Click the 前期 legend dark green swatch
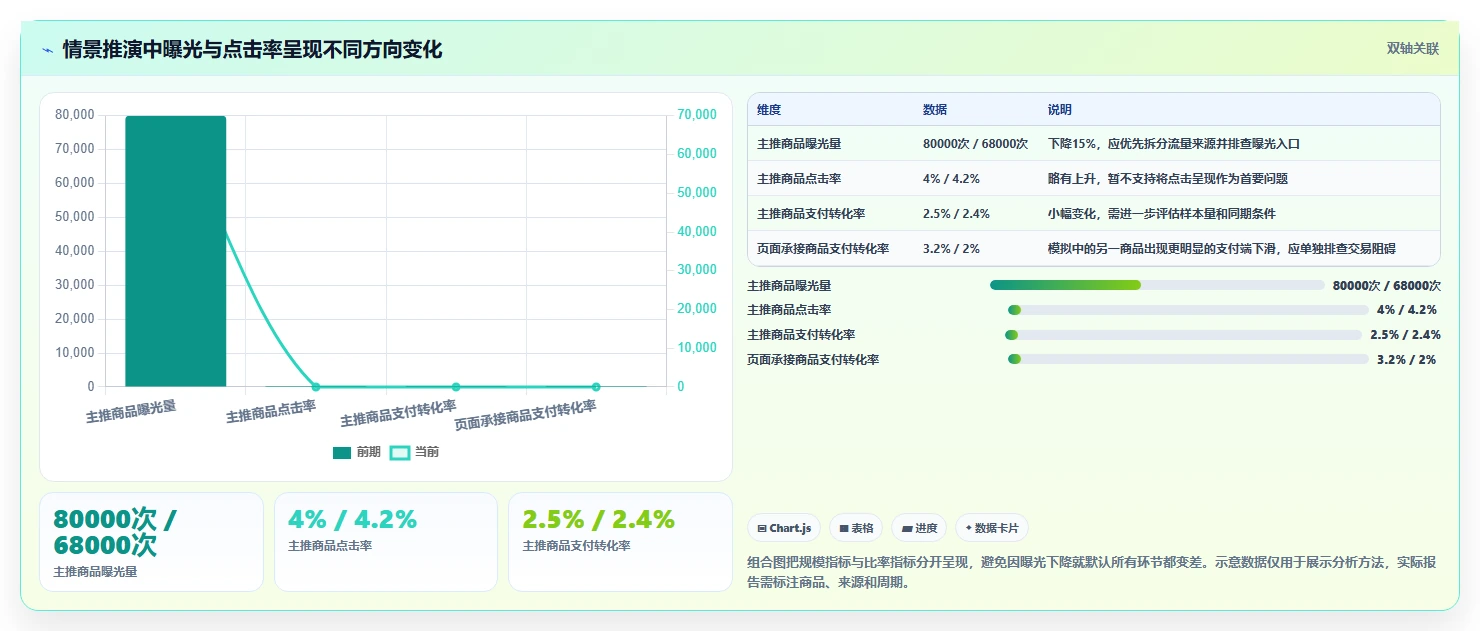The width and height of the screenshot is (1480, 631). pyautogui.click(x=342, y=452)
